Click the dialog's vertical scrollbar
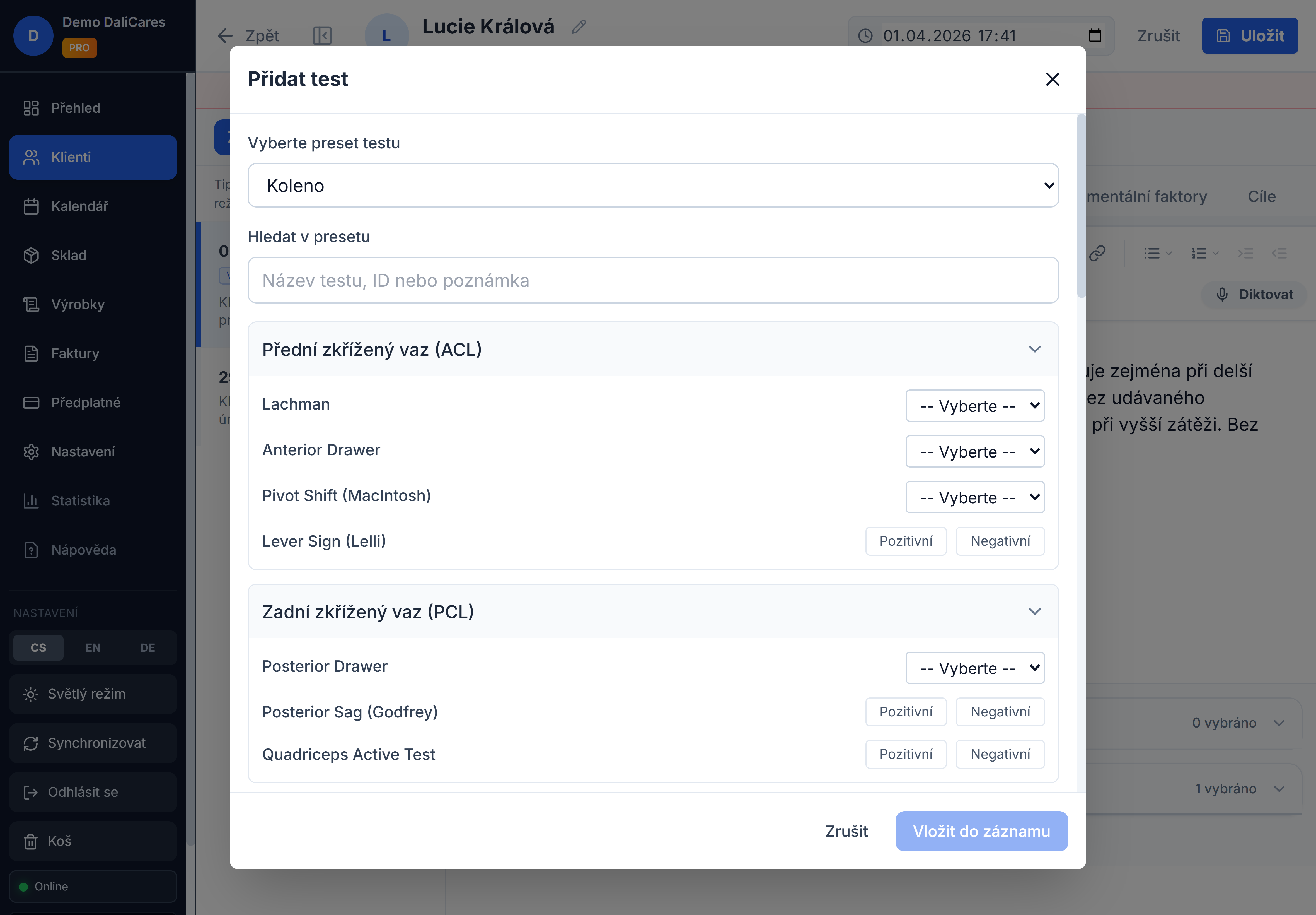The image size is (1316, 915). coord(1081,206)
